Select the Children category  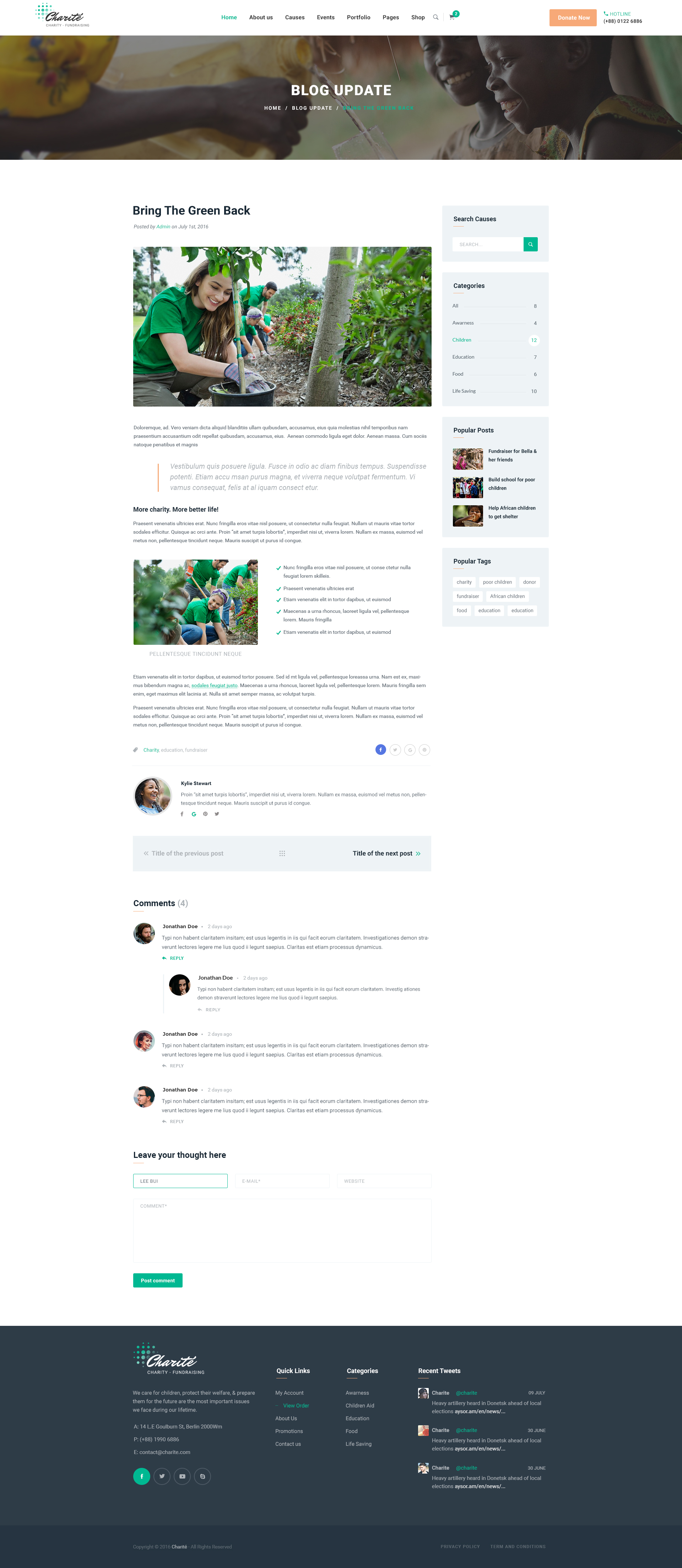[x=461, y=340]
